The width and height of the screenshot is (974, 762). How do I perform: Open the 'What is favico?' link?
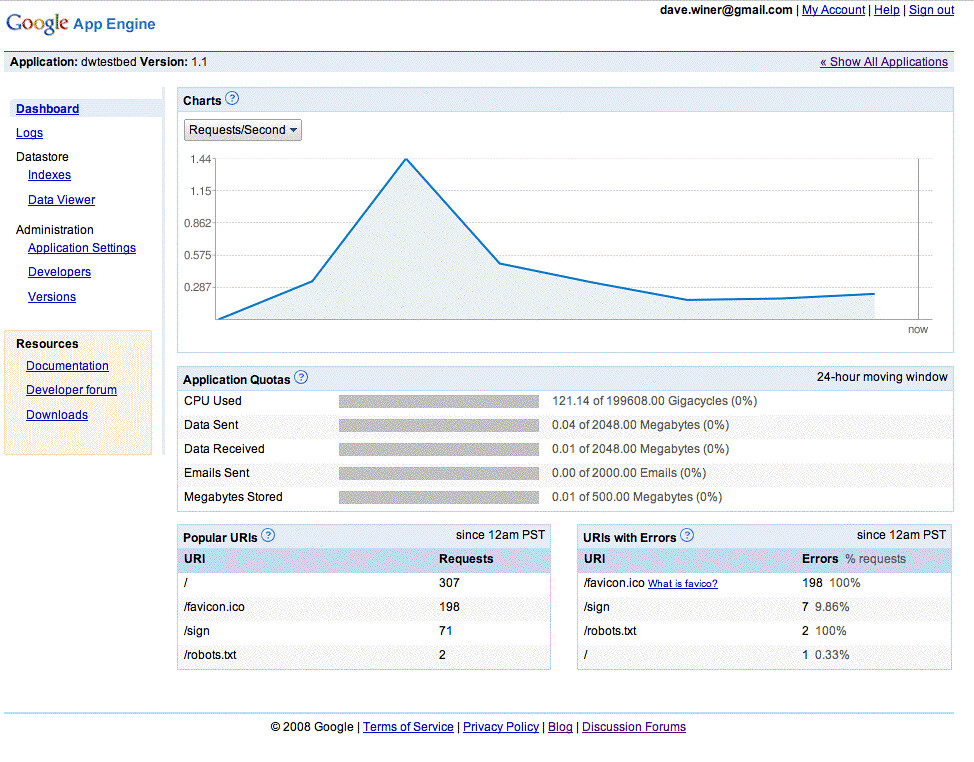(683, 584)
